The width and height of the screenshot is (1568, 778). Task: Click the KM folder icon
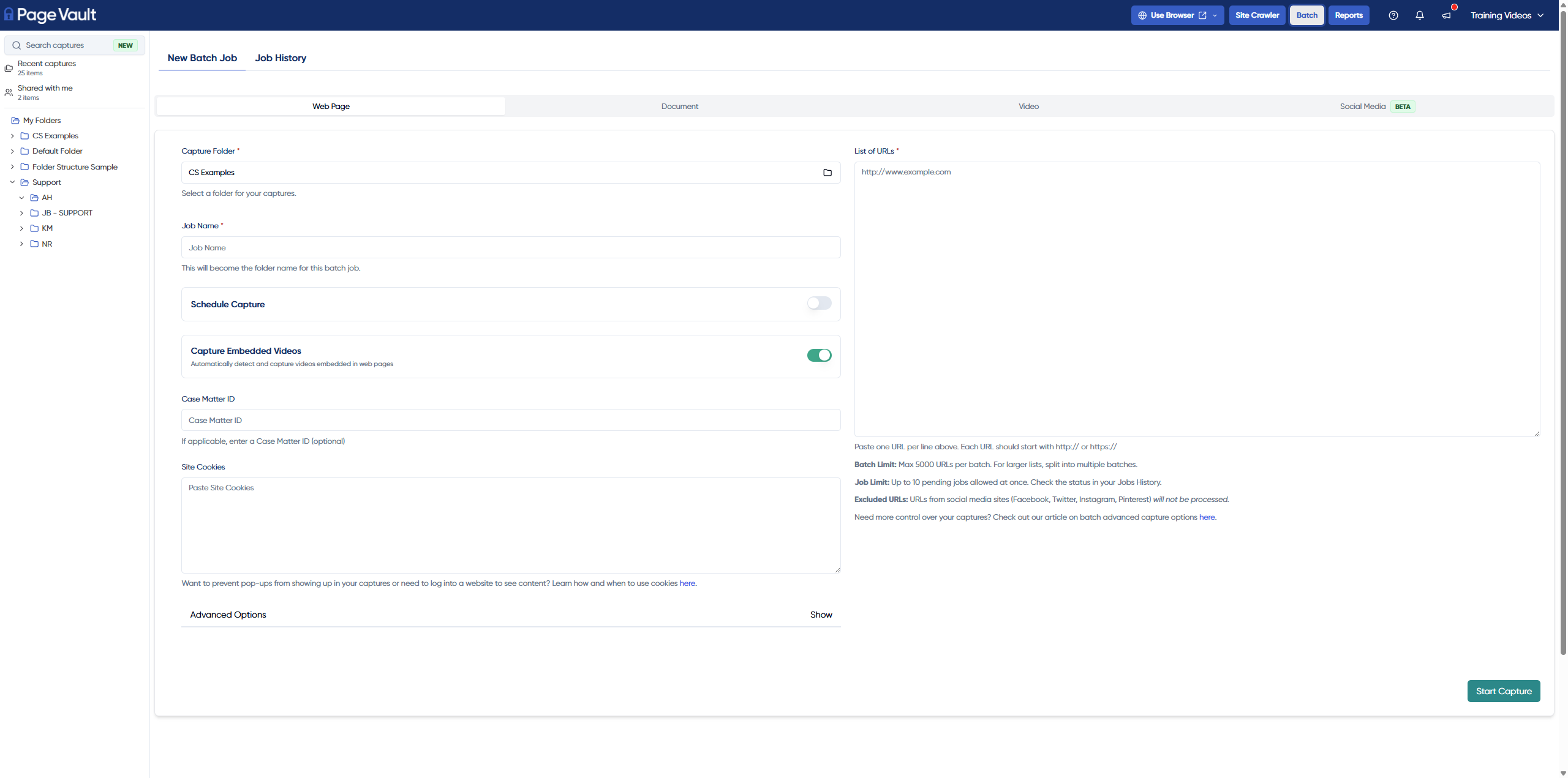(x=34, y=228)
